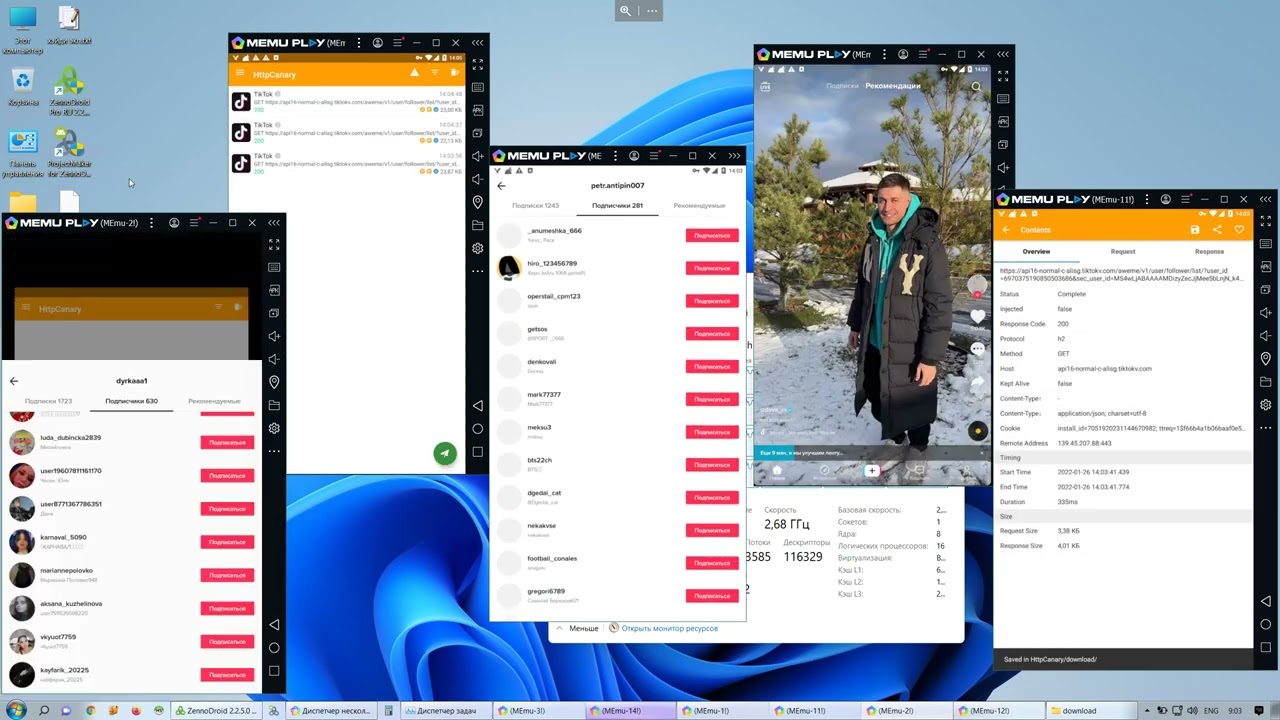Go back from the Contents screen
1280x720 pixels.
click(1007, 230)
